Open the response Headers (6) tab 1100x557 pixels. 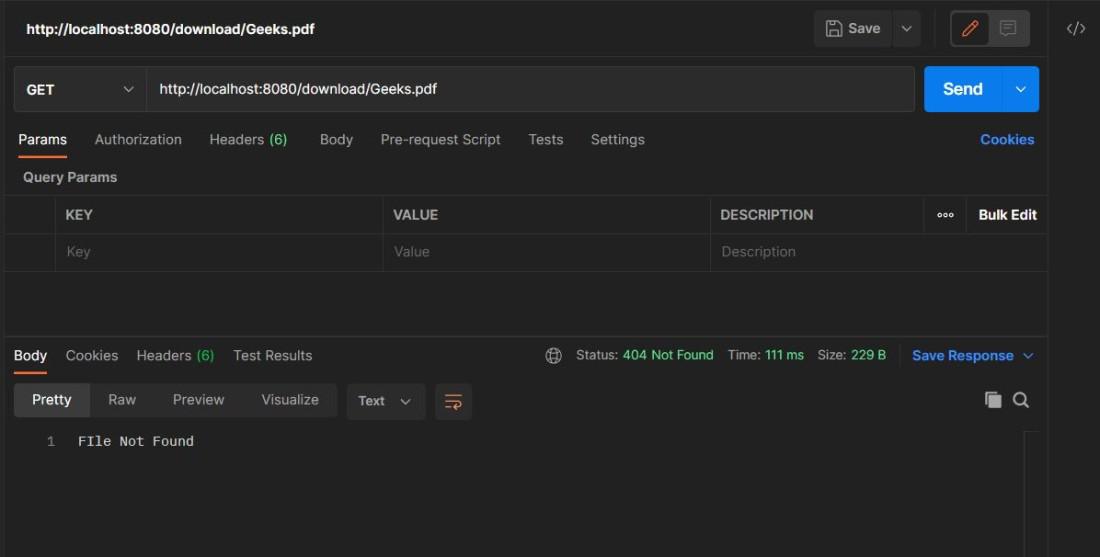pyautogui.click(x=175, y=356)
